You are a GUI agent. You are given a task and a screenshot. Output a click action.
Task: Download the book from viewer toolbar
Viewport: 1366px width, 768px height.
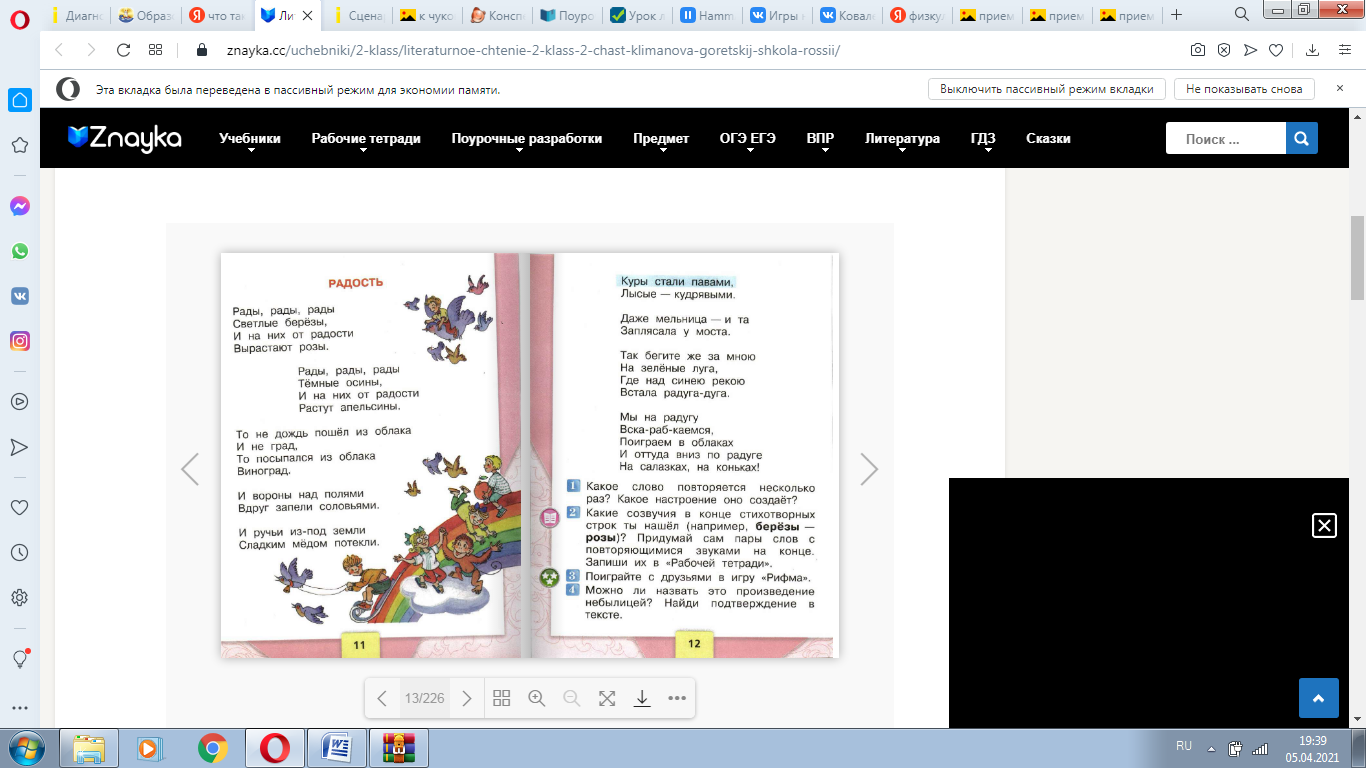pos(642,698)
